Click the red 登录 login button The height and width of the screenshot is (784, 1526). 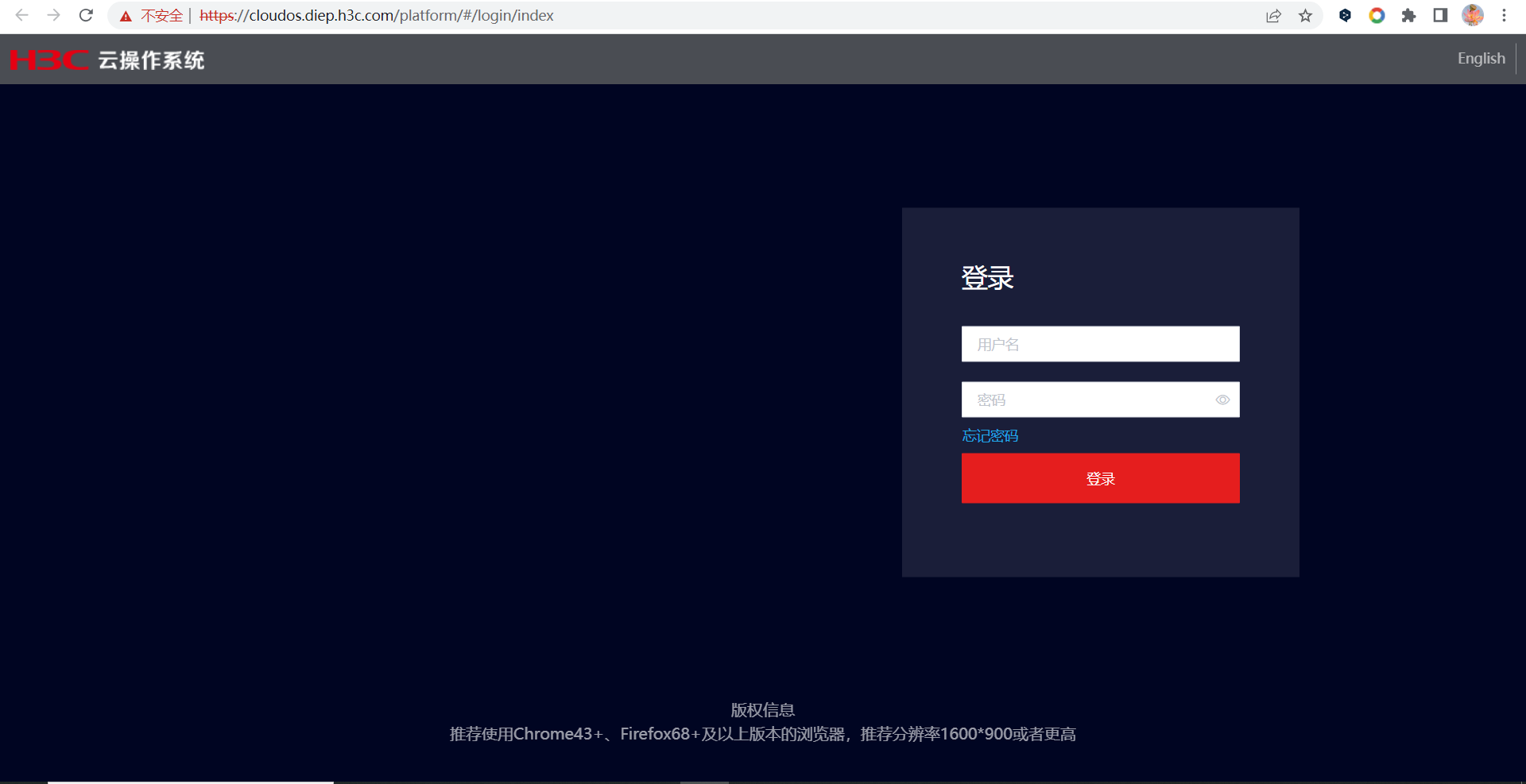pyautogui.click(x=1100, y=478)
